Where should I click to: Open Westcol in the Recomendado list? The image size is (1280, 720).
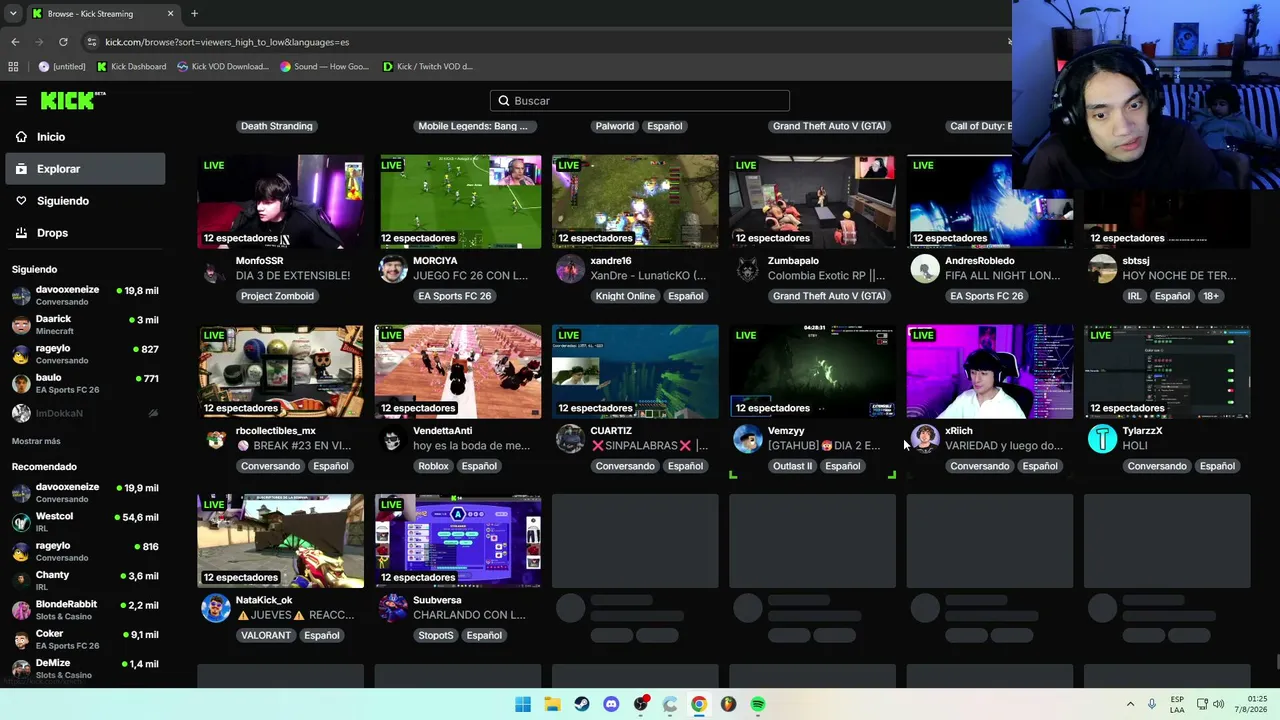[85, 522]
